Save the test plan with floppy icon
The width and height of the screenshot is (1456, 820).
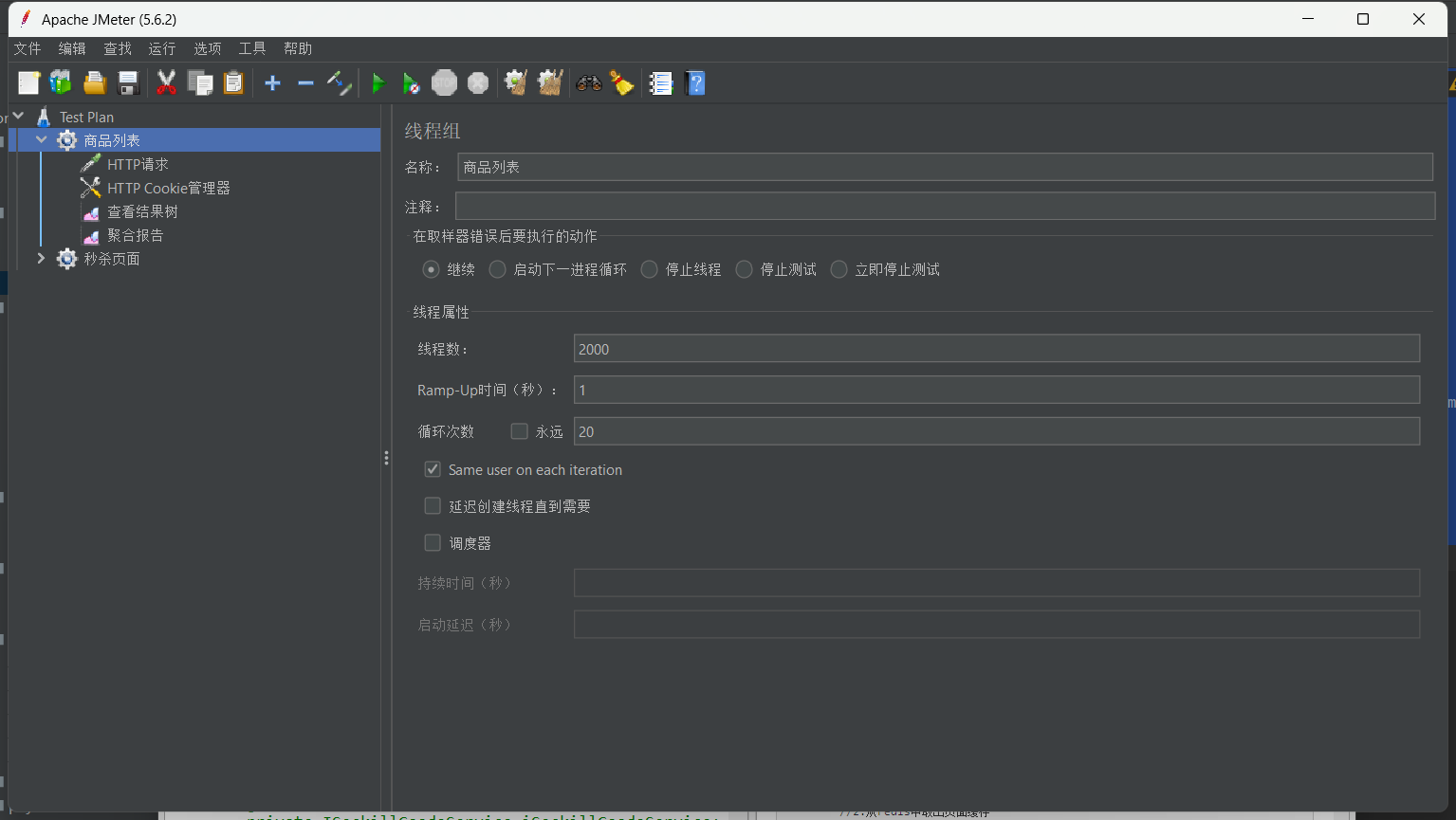click(128, 83)
